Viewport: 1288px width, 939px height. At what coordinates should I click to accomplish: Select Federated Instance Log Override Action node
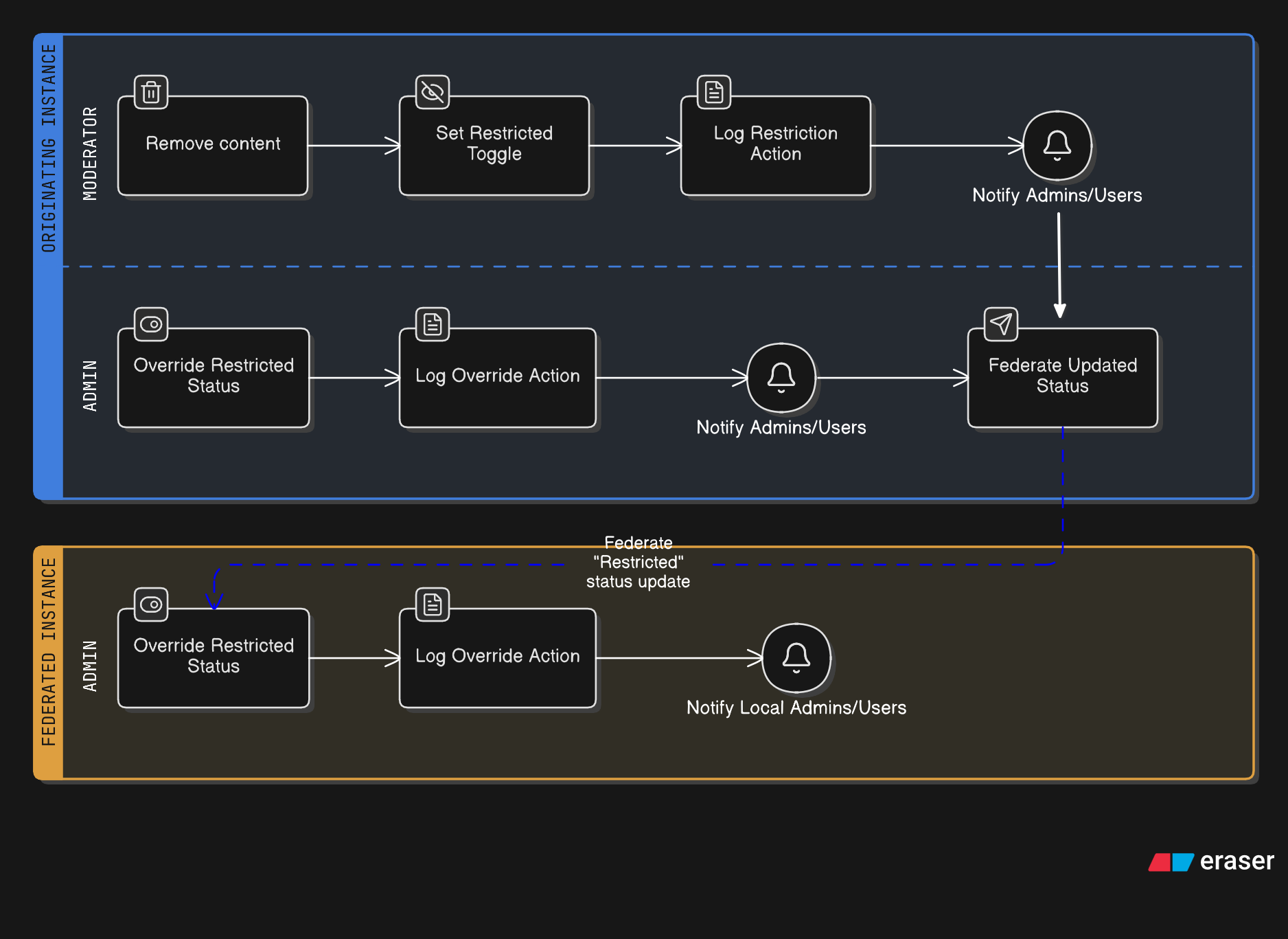tap(498, 658)
